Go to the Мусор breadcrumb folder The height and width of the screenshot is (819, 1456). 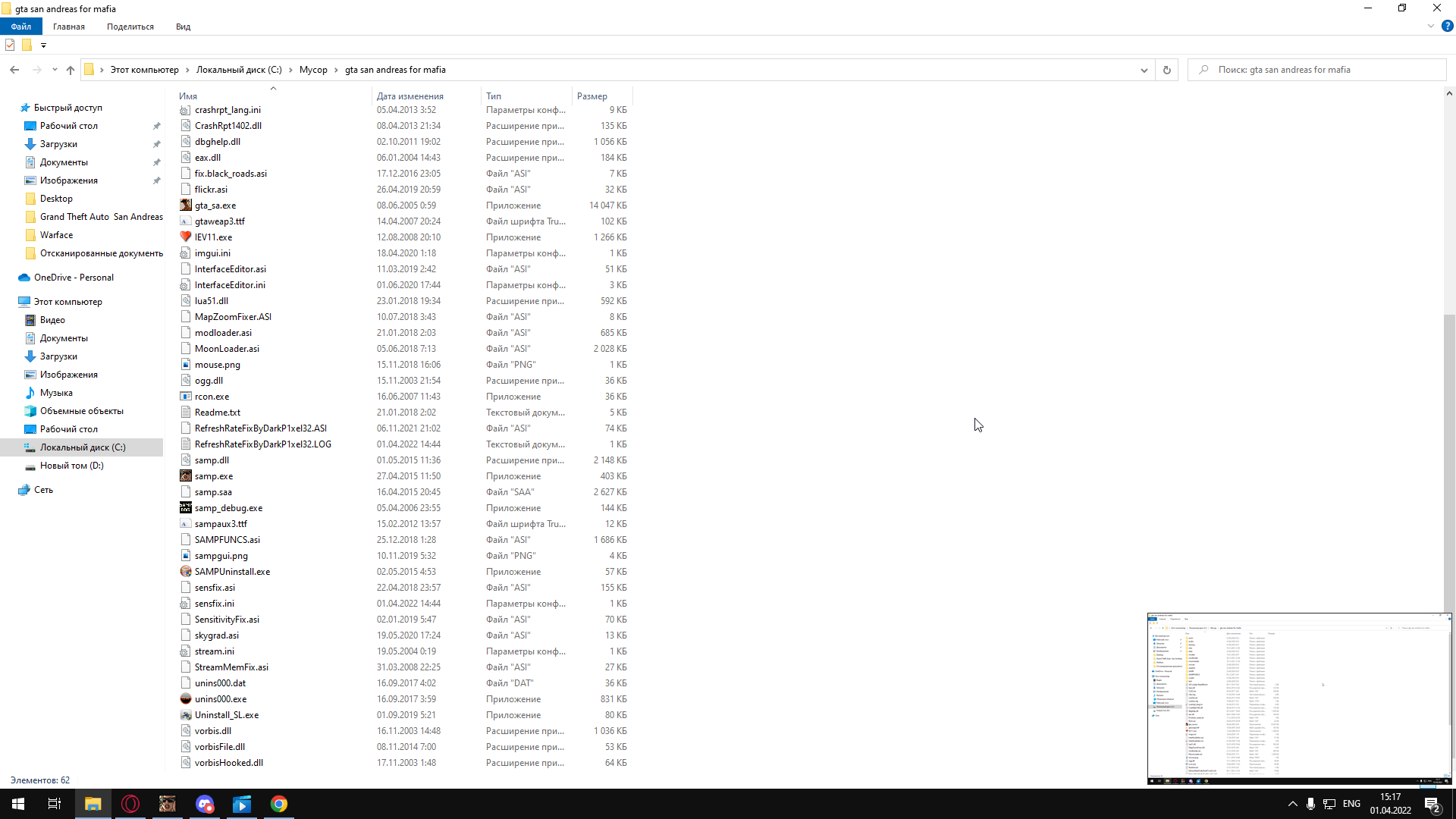point(313,70)
